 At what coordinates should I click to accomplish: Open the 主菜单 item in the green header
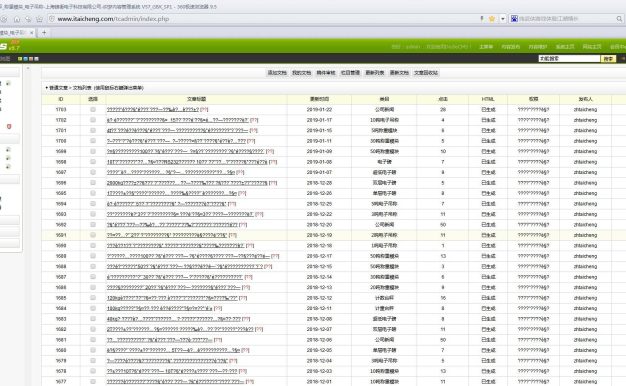pos(486,47)
